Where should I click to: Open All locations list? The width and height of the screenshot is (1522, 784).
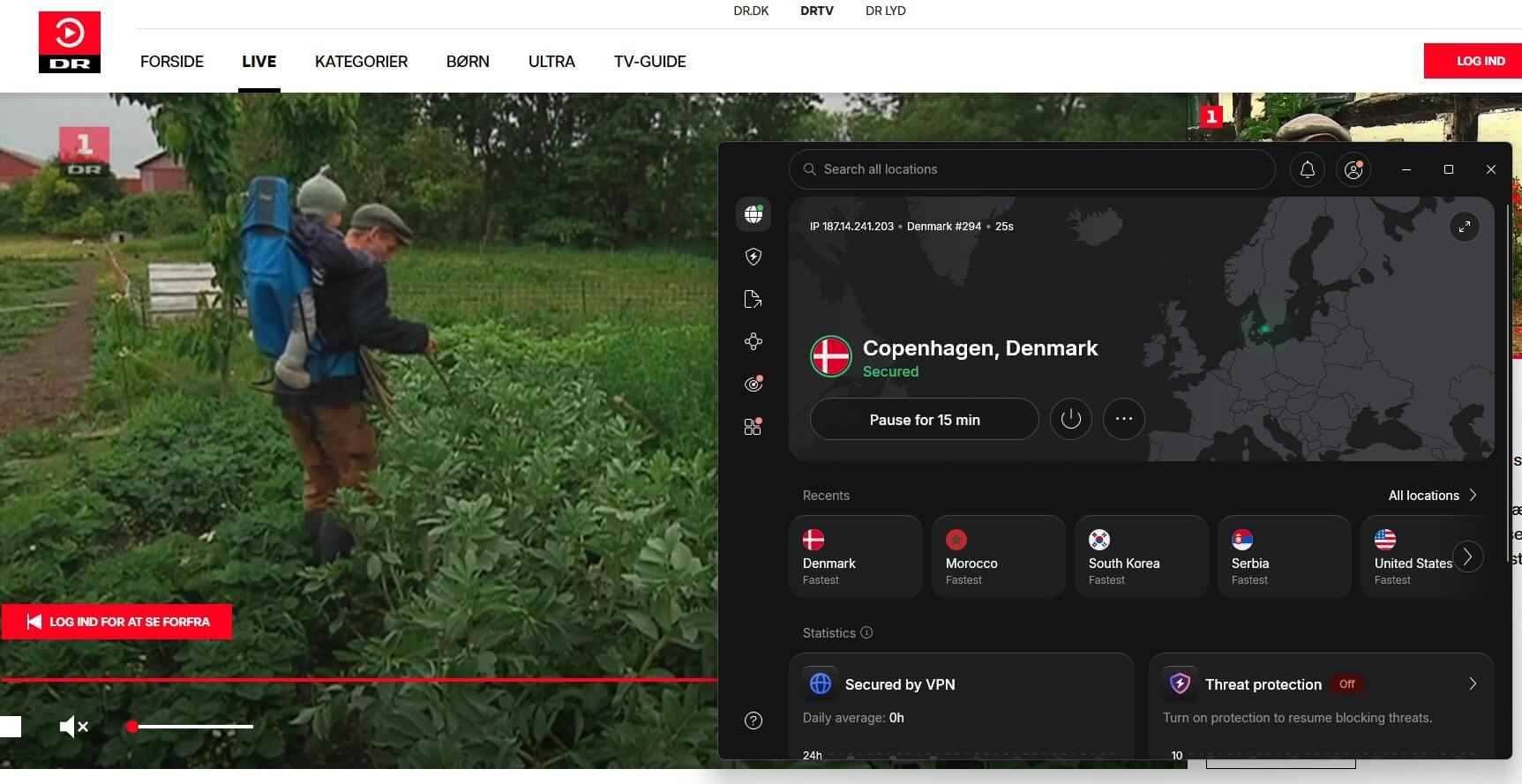click(x=1433, y=496)
